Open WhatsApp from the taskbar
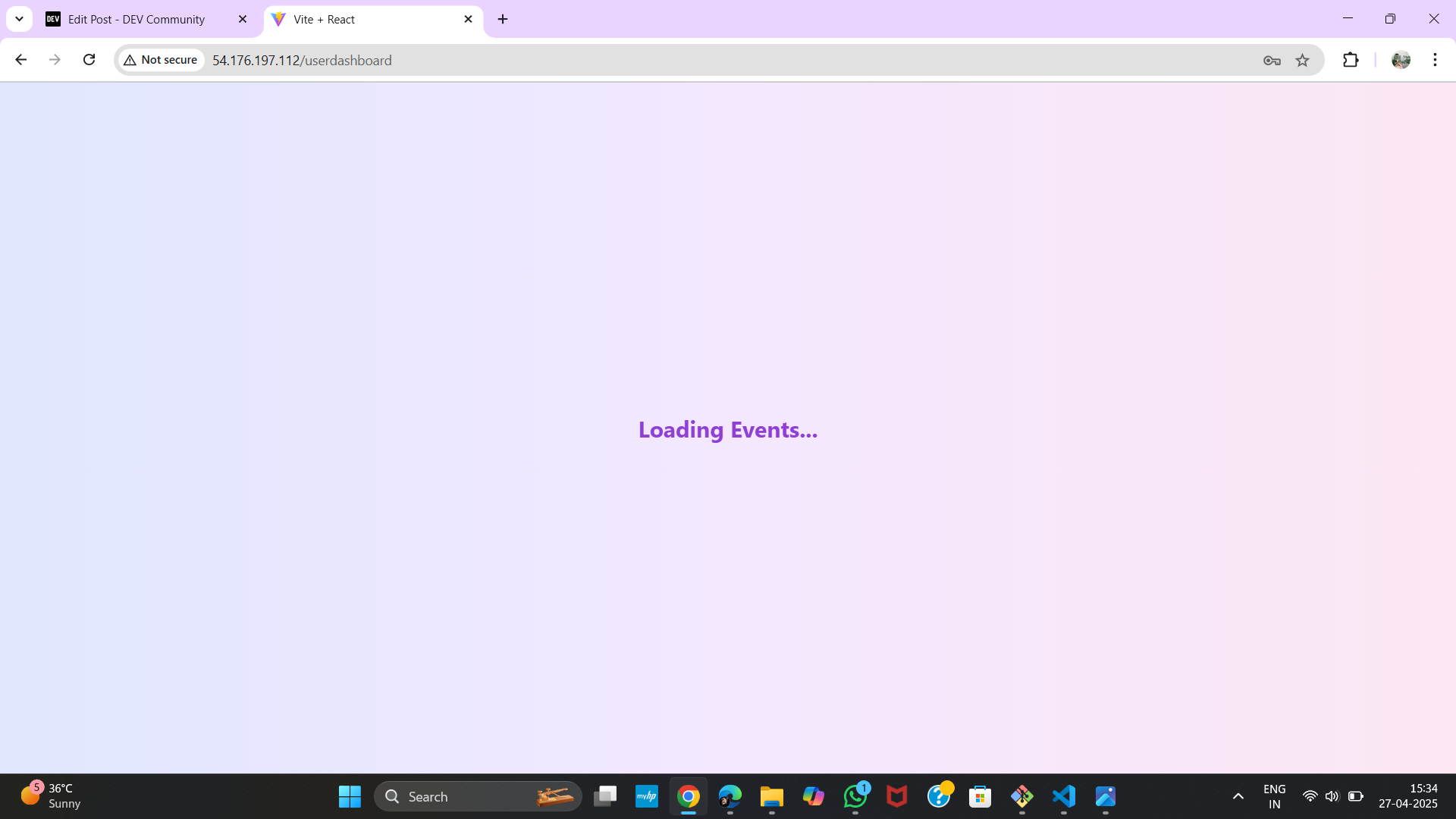The width and height of the screenshot is (1456, 819). [x=855, y=796]
